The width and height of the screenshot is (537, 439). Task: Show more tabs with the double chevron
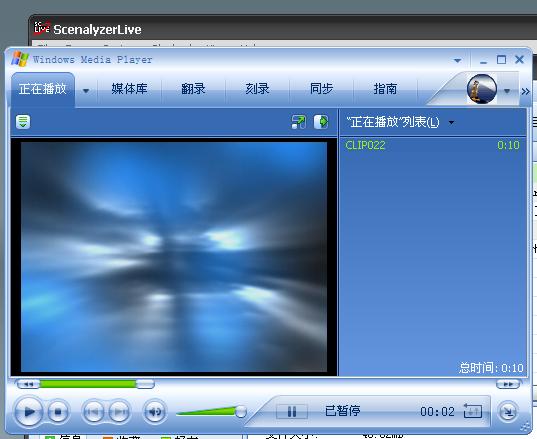[525, 91]
